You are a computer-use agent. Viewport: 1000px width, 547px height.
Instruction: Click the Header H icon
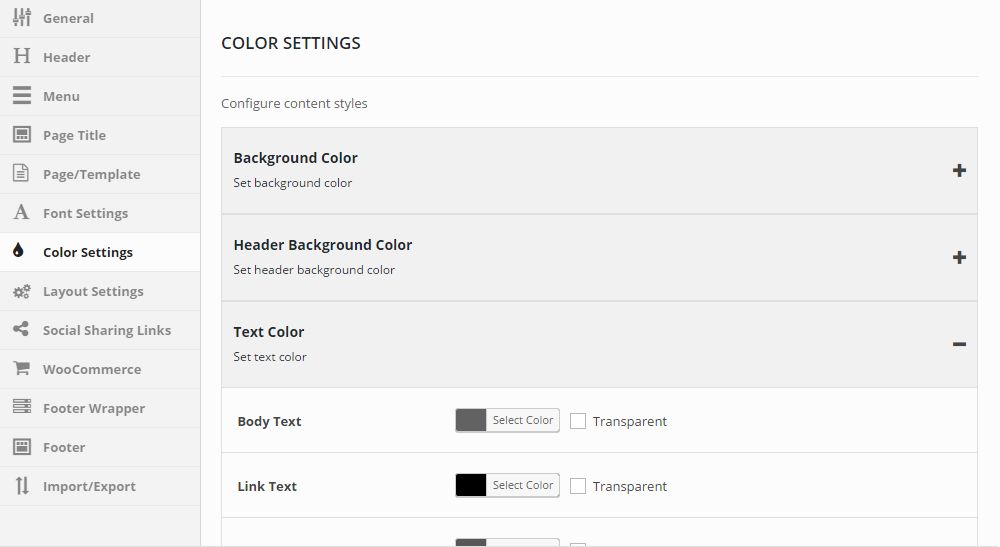pyautogui.click(x=22, y=56)
